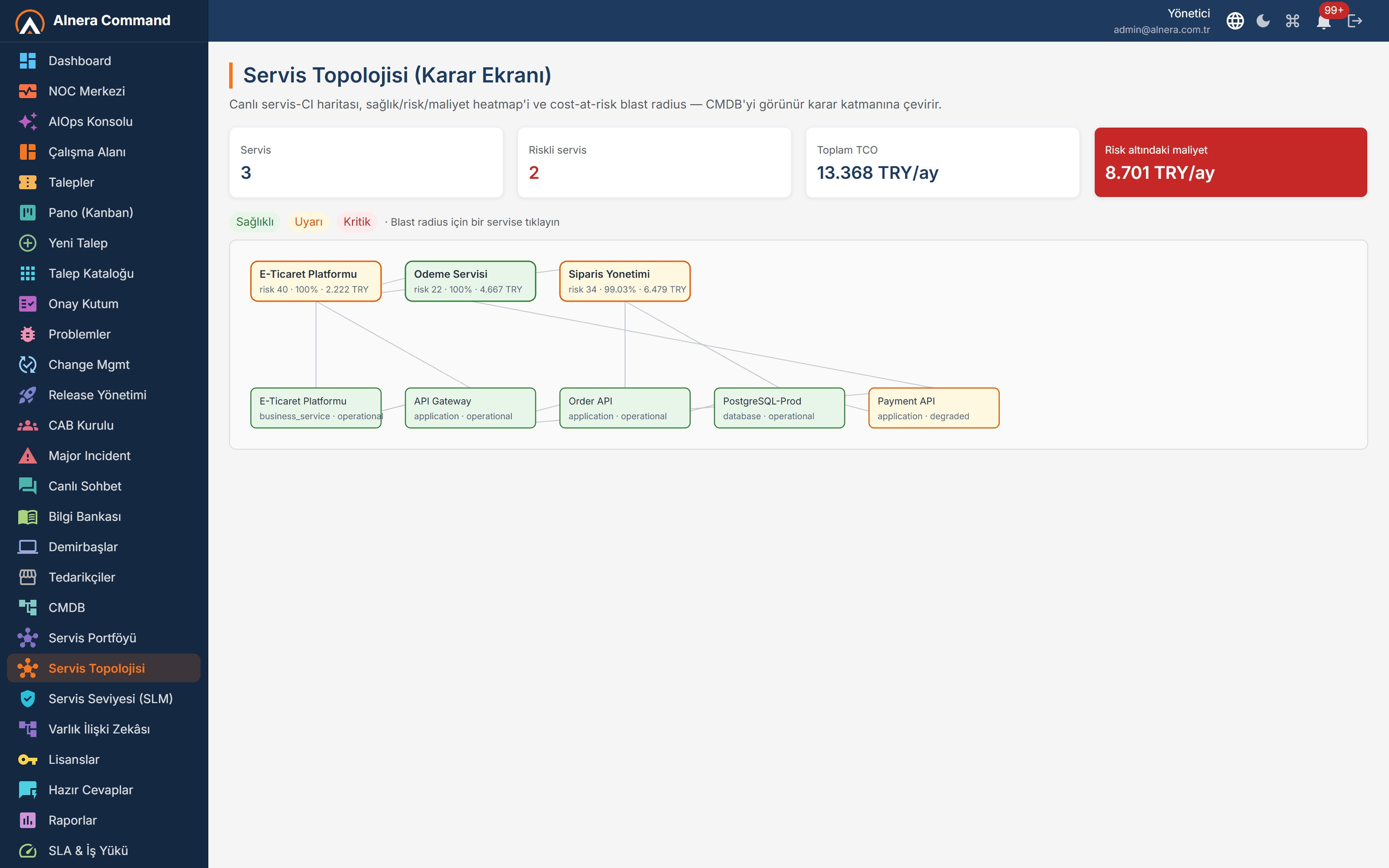The width and height of the screenshot is (1389, 868).
Task: Click the Order API application node
Action: 625,408
